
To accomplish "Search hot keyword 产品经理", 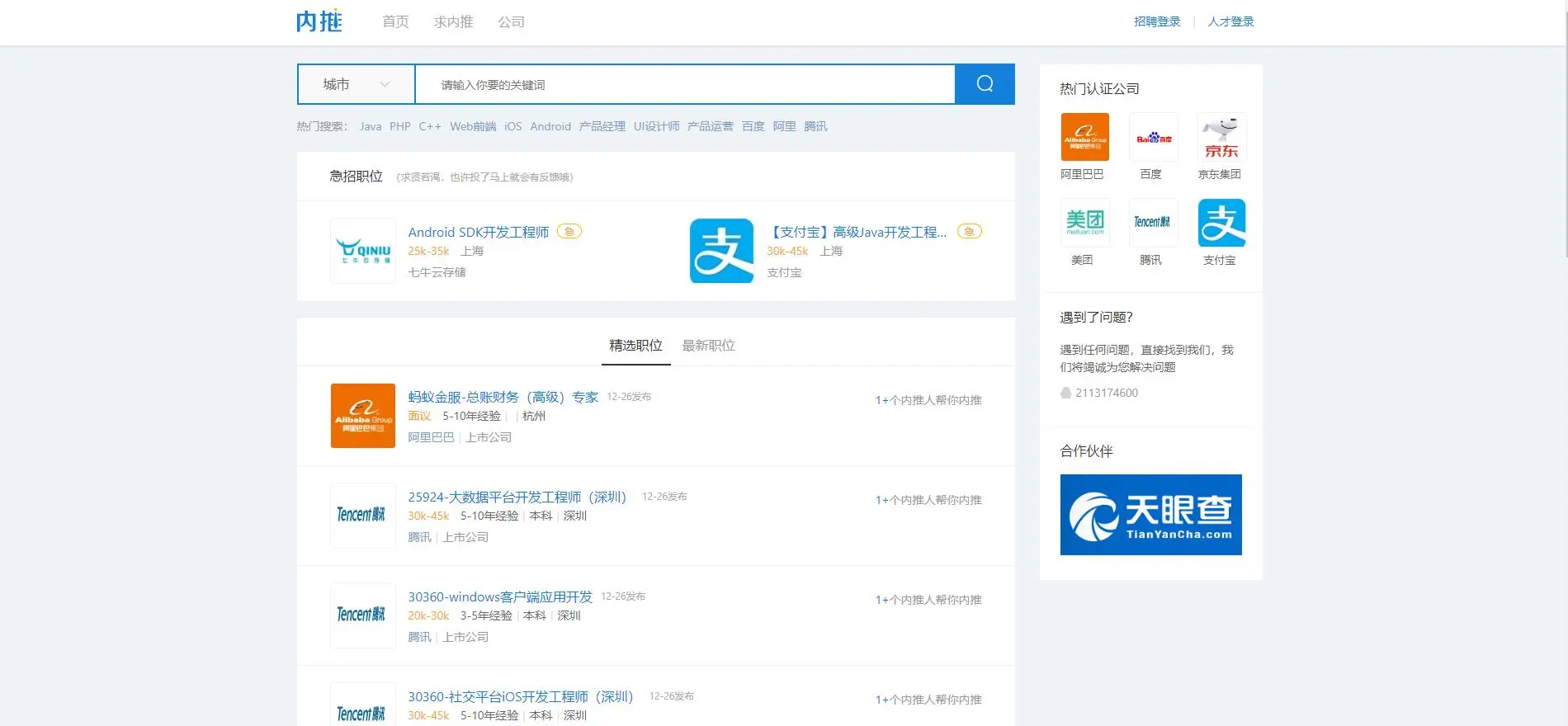I will (602, 126).
